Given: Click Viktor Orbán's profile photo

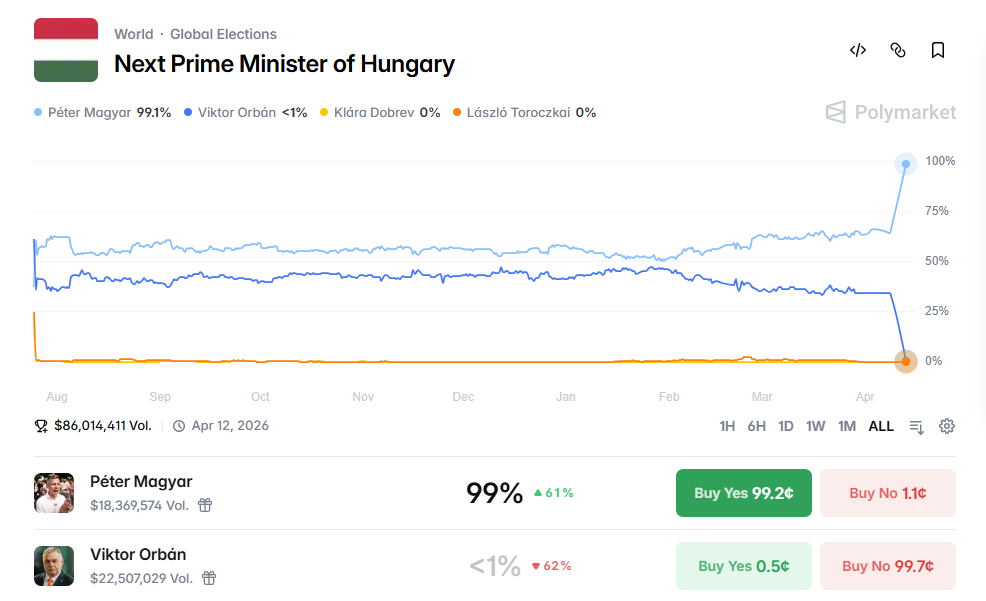Looking at the screenshot, I should [x=54, y=566].
